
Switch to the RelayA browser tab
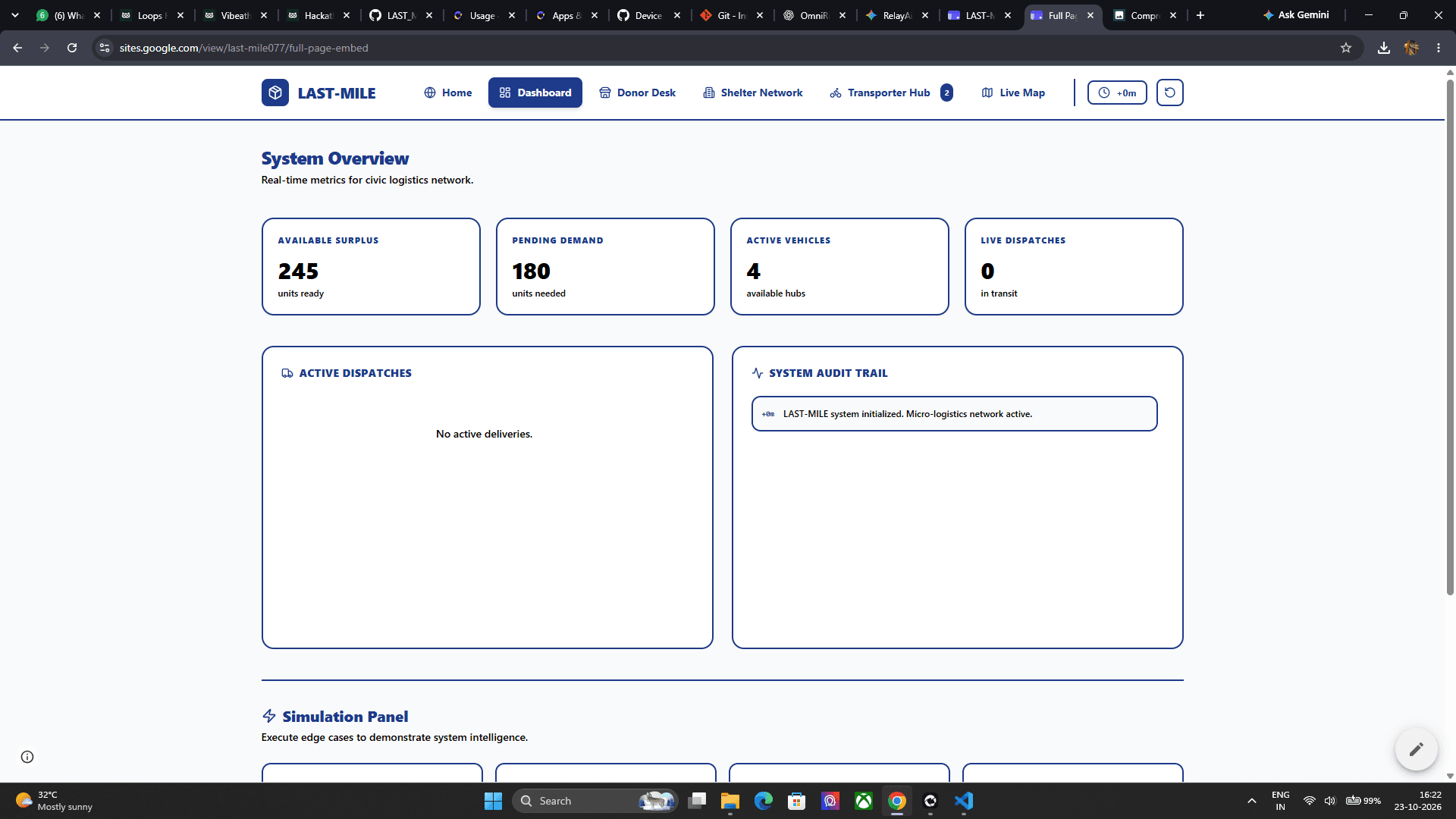[x=897, y=15]
